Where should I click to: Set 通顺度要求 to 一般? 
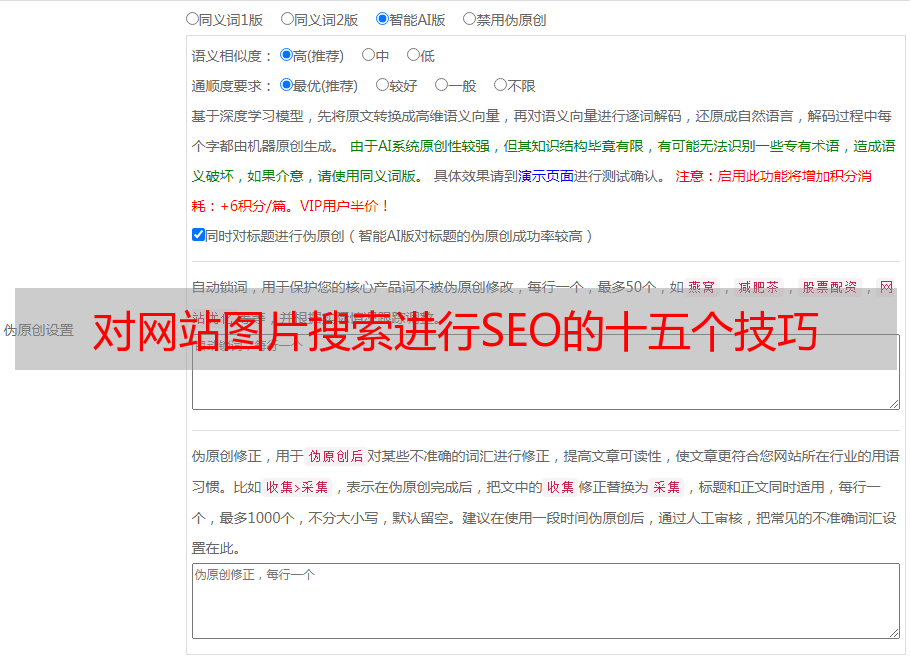tap(442, 86)
